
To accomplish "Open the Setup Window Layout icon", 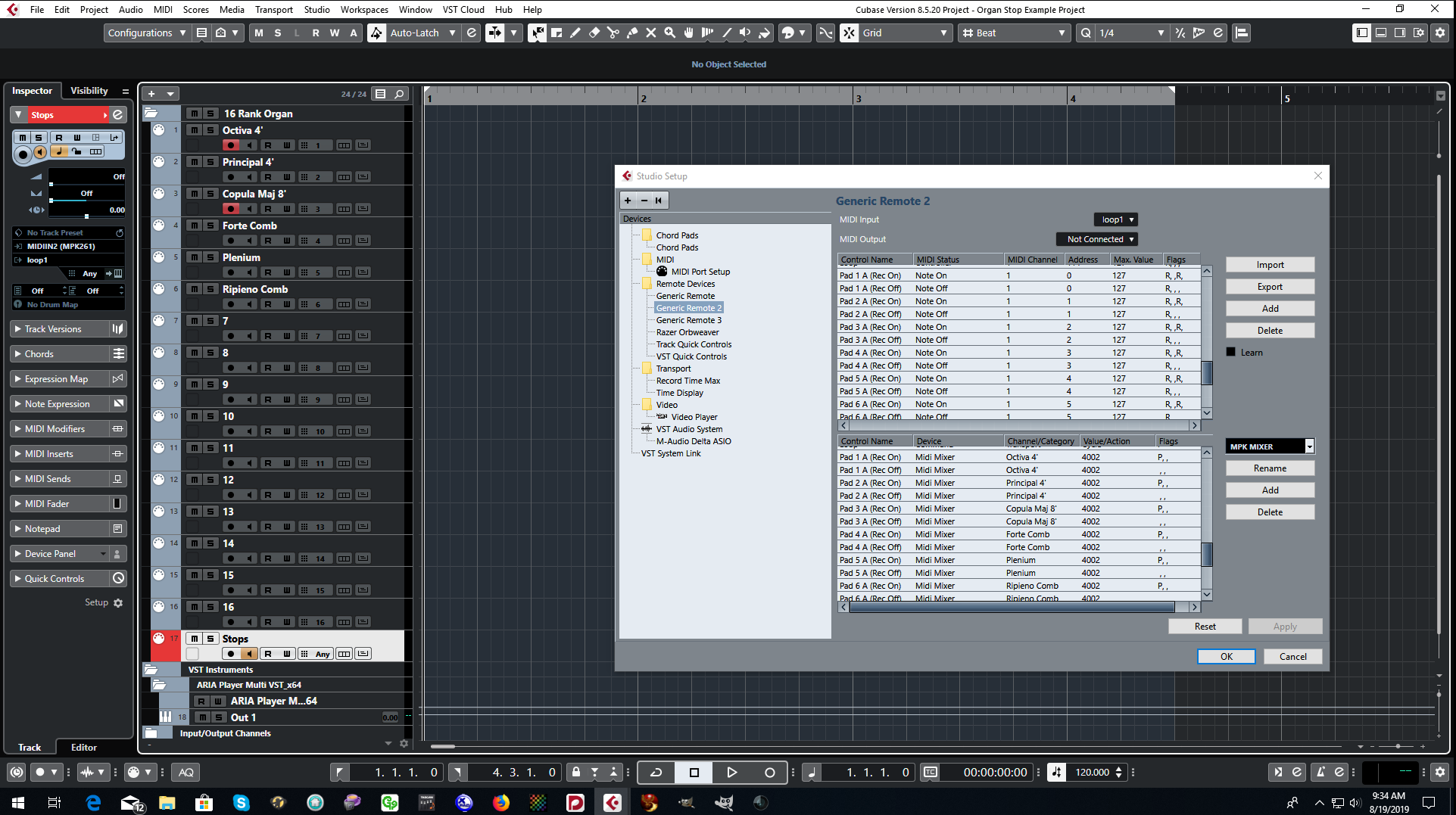I will [1419, 33].
